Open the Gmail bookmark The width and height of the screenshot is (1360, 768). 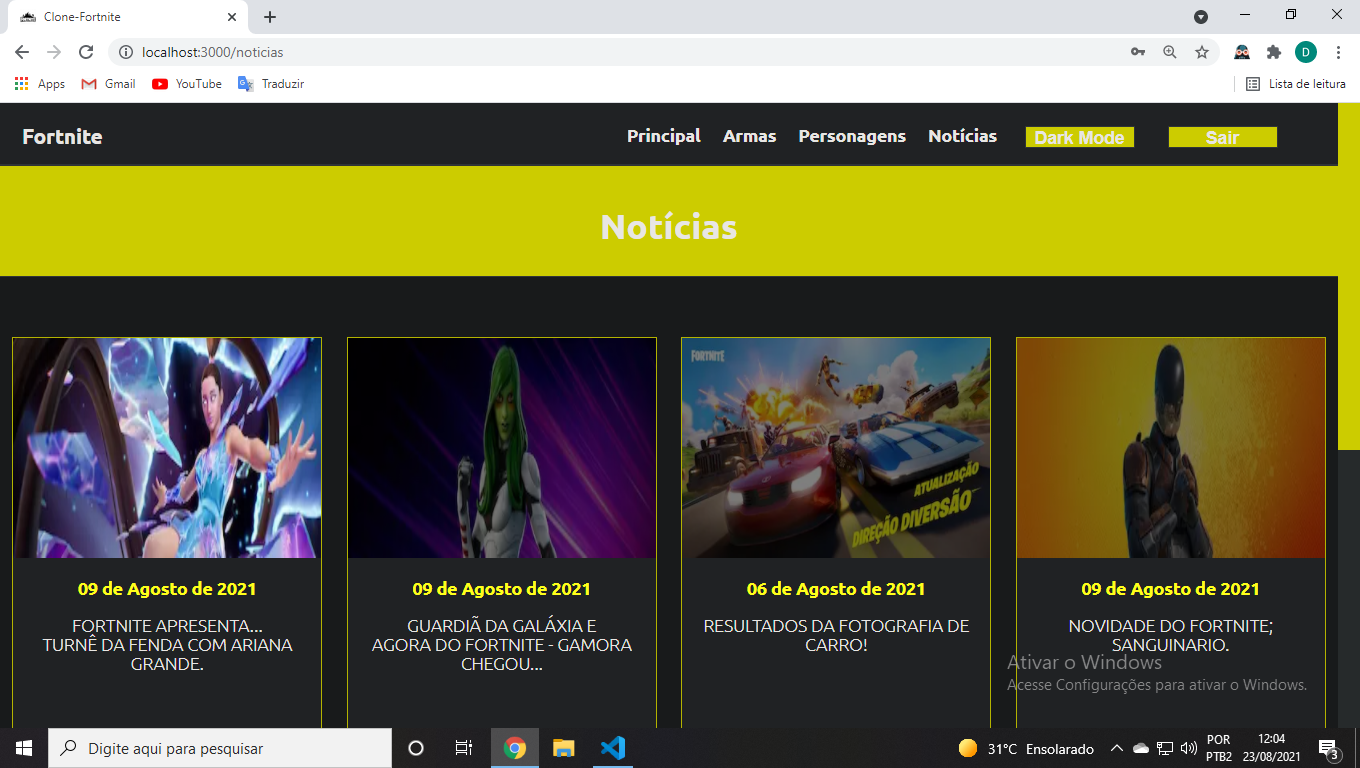click(108, 84)
